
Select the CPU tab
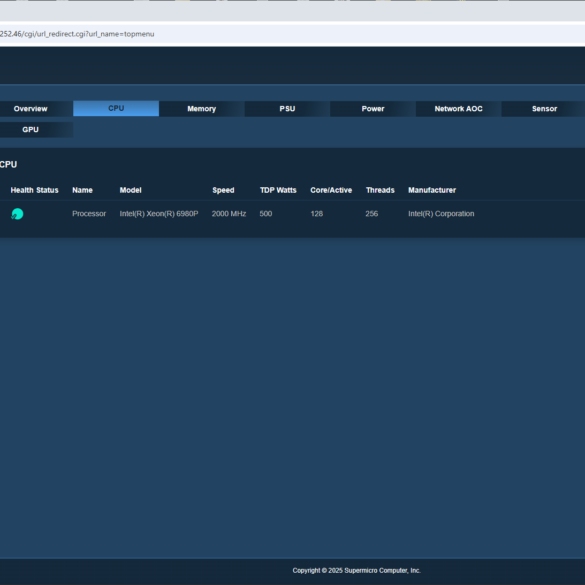tap(116, 108)
